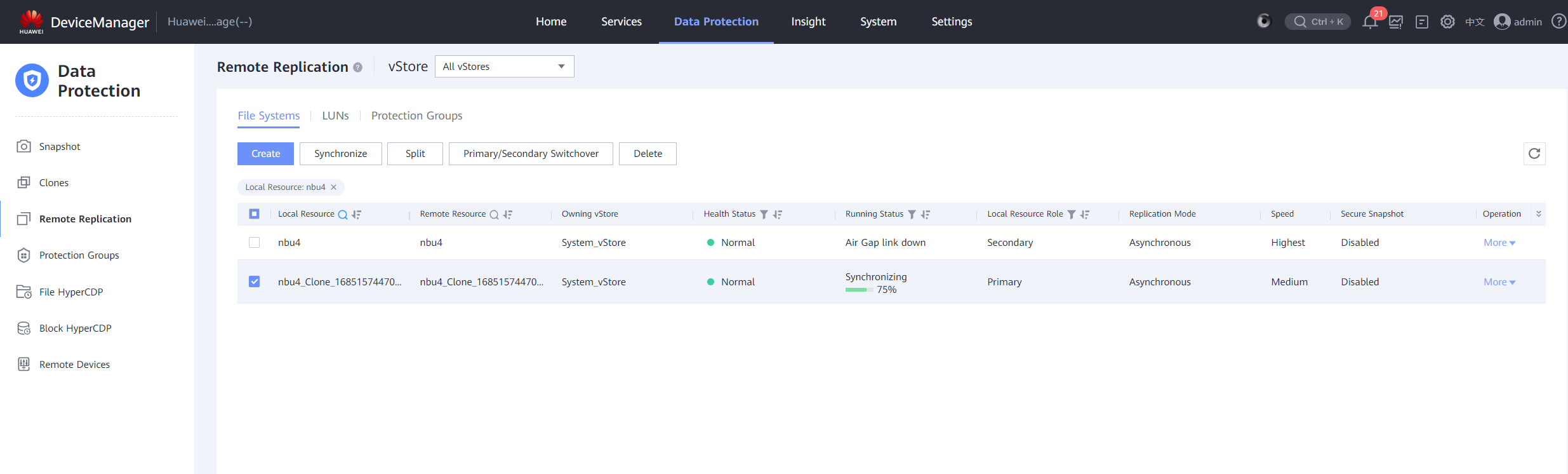The height and width of the screenshot is (474, 1568).
Task: Expand More menu for nbu4 row
Action: [x=1499, y=243]
